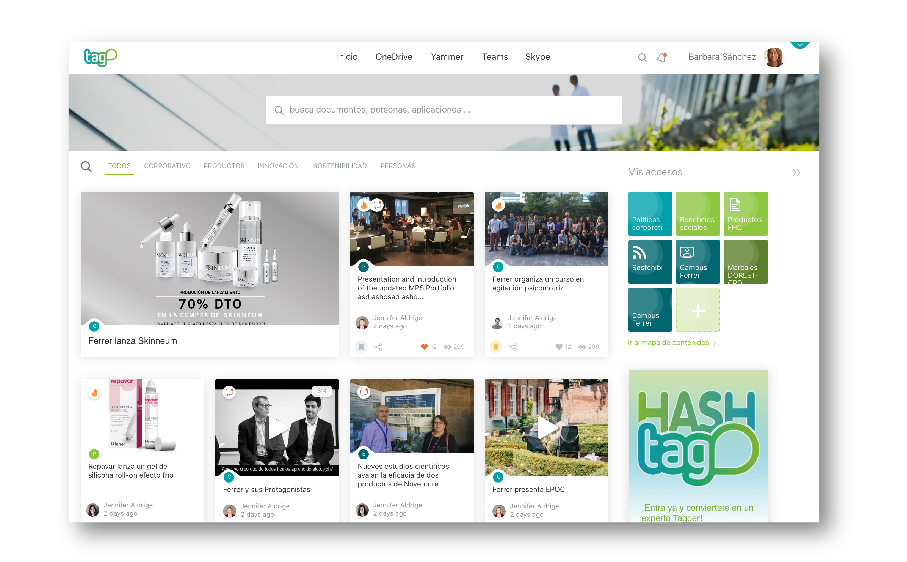Viewport: 907px width, 562px height.
Task: Open the Presentation and introduction conference photo
Action: [412, 229]
